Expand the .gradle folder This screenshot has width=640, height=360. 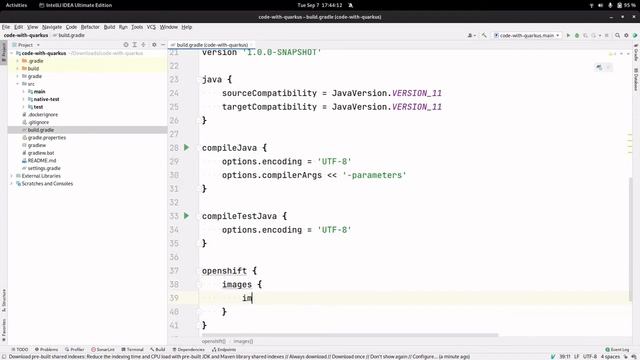(18, 61)
